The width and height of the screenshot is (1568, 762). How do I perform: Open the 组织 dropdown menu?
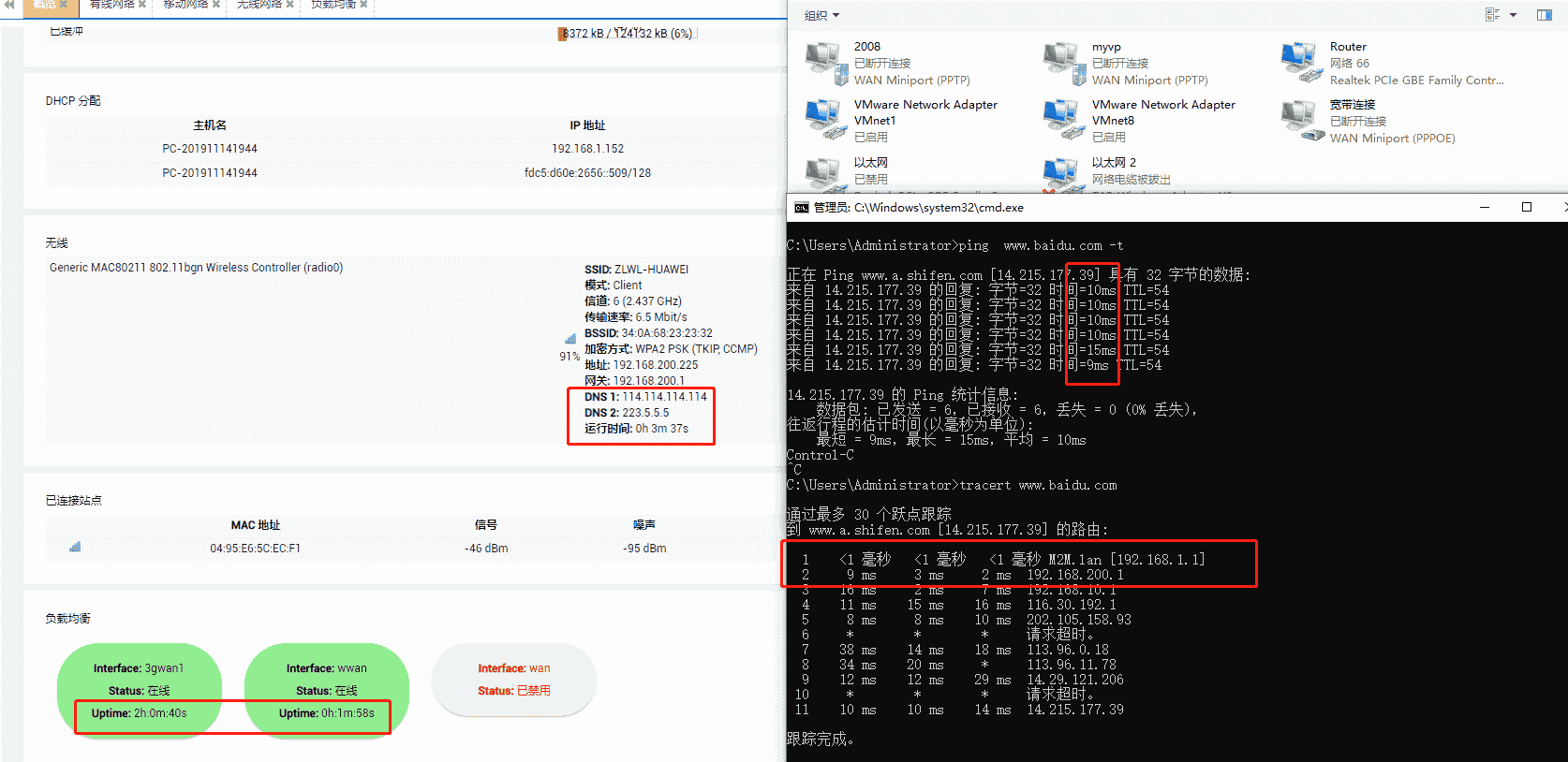click(x=822, y=15)
